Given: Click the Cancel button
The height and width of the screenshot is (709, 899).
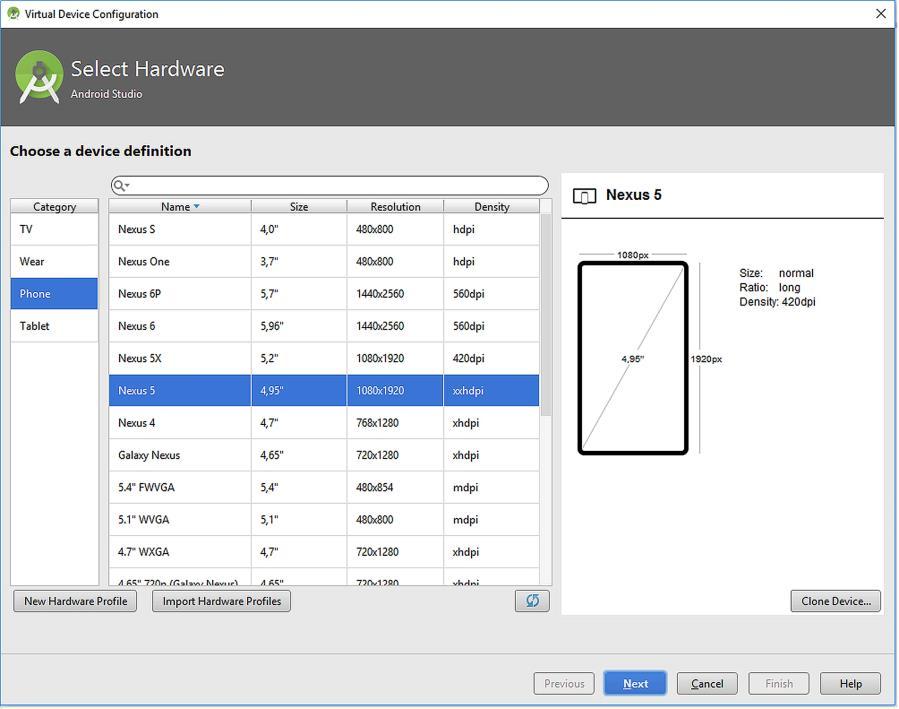Looking at the screenshot, I should 707,683.
